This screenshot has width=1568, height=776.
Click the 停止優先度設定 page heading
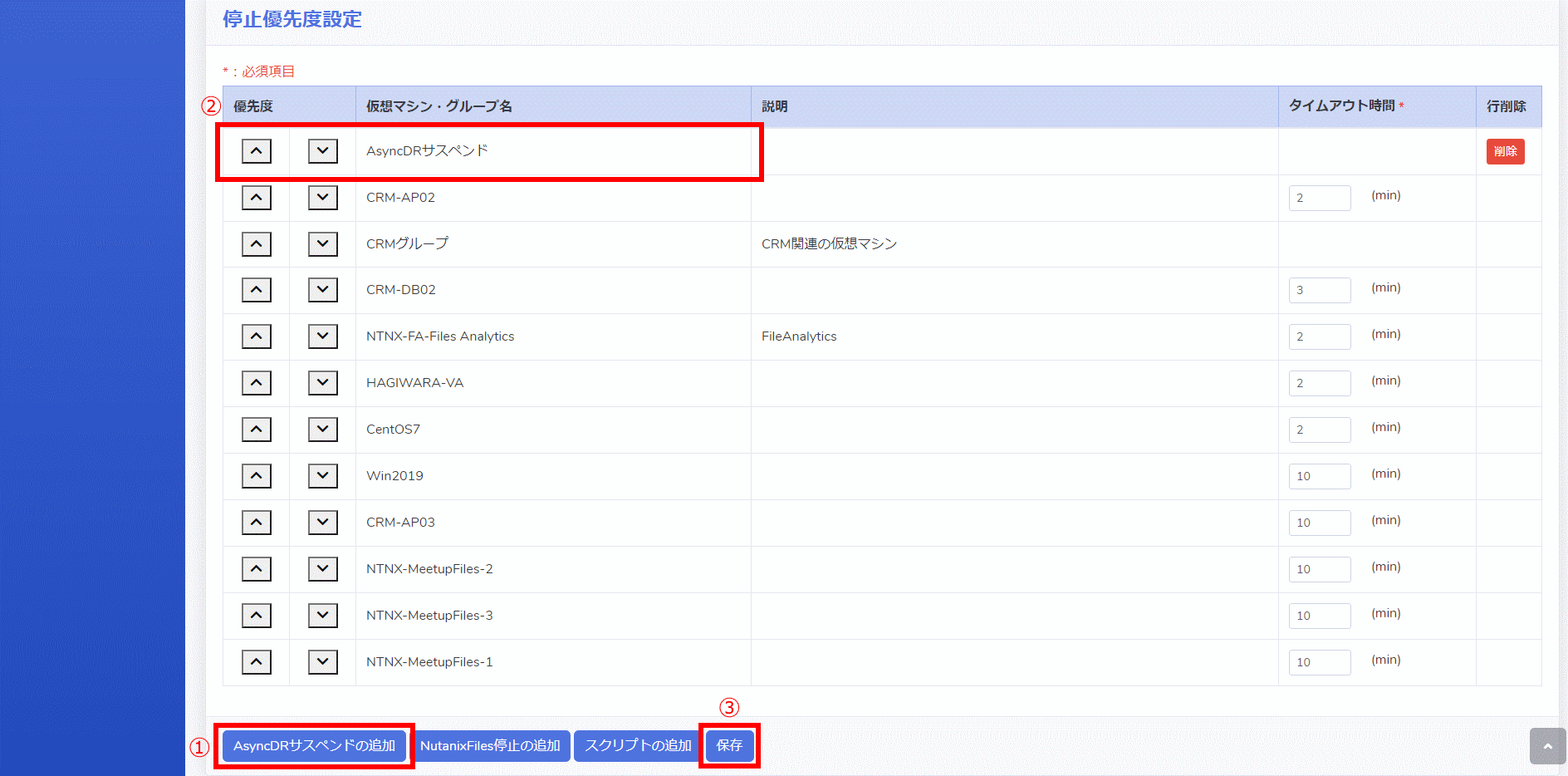[x=292, y=19]
